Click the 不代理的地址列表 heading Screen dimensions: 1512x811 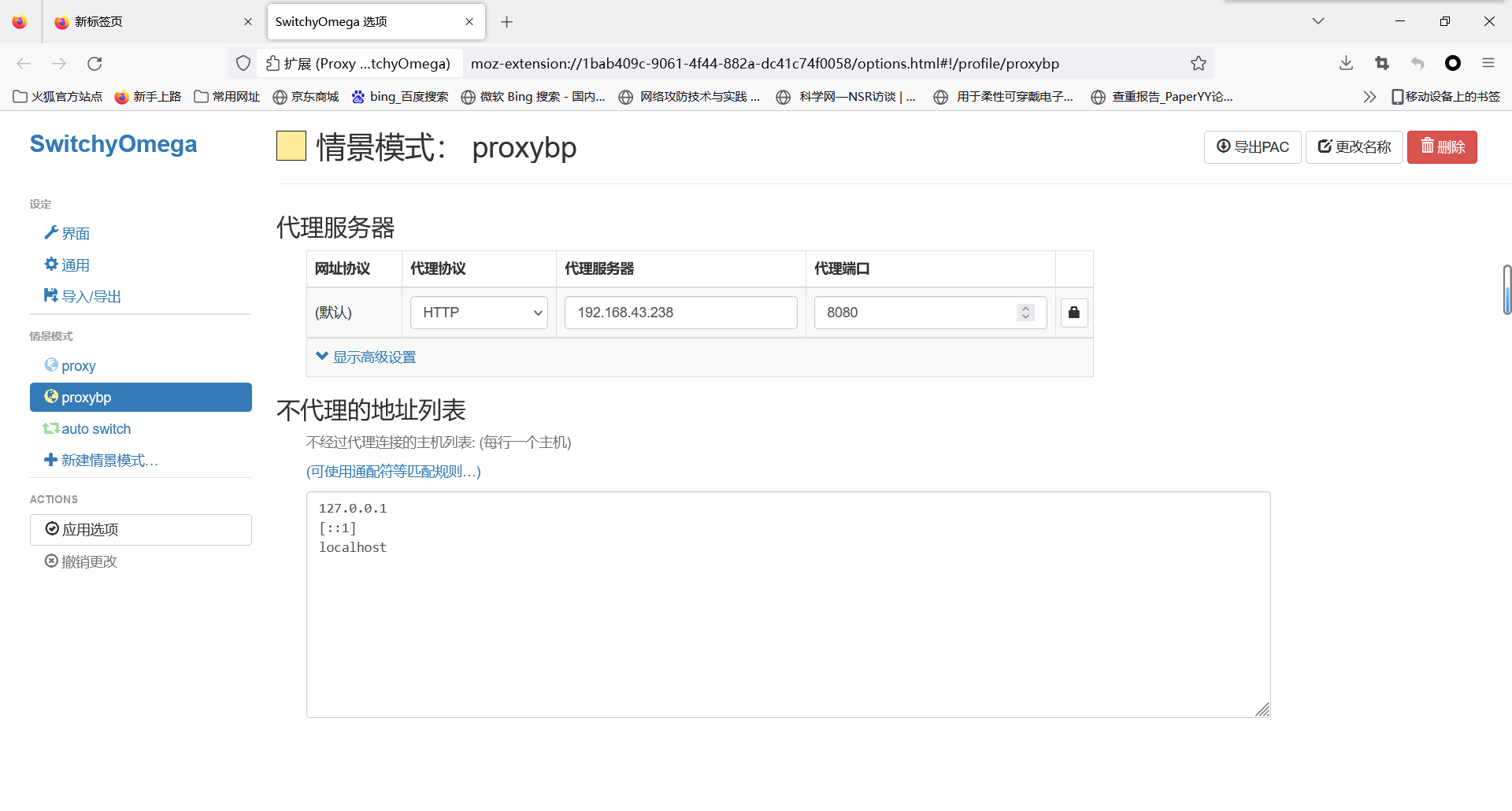(x=371, y=410)
